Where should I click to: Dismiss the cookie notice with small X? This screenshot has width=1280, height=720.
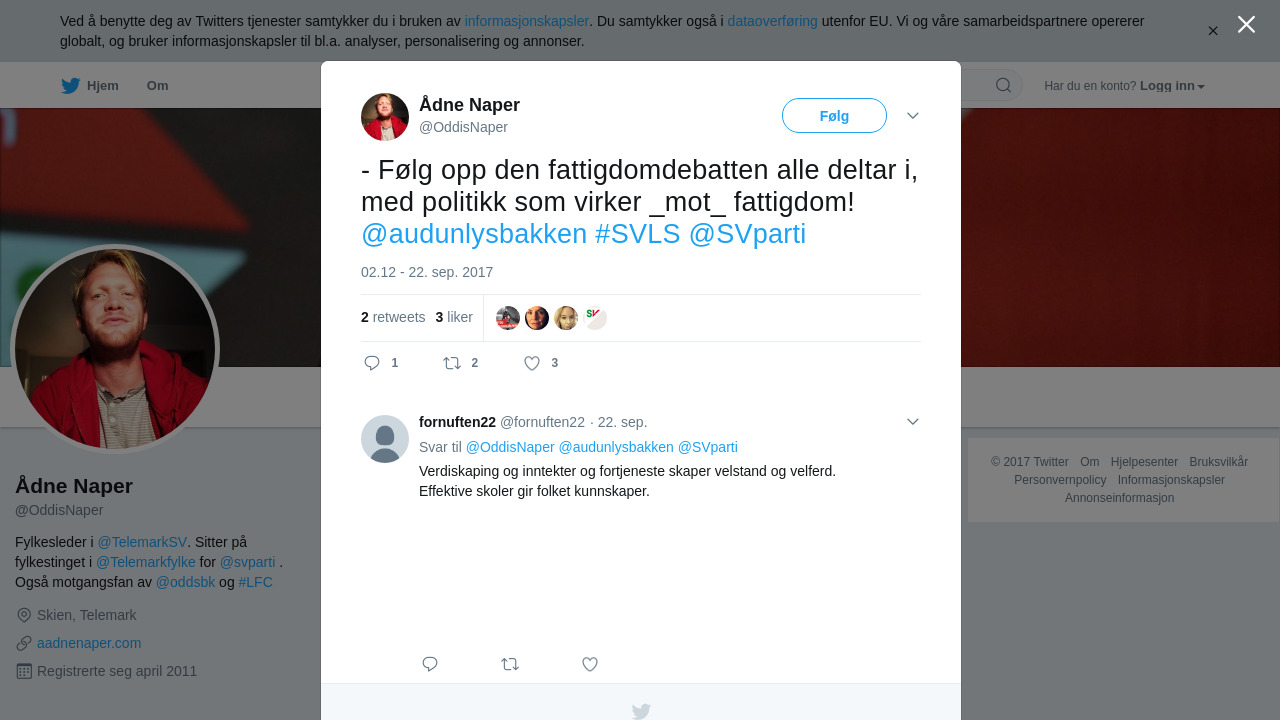[x=1213, y=31]
